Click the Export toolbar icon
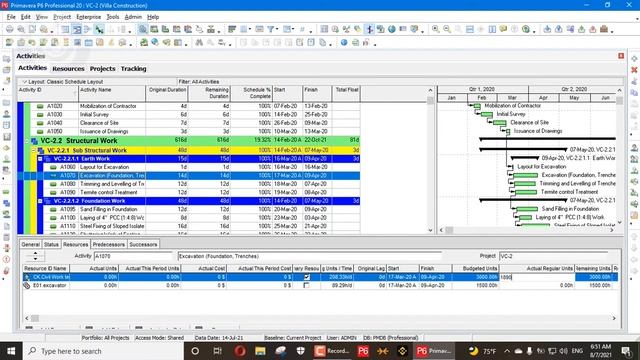The image size is (640, 360). coord(558,29)
